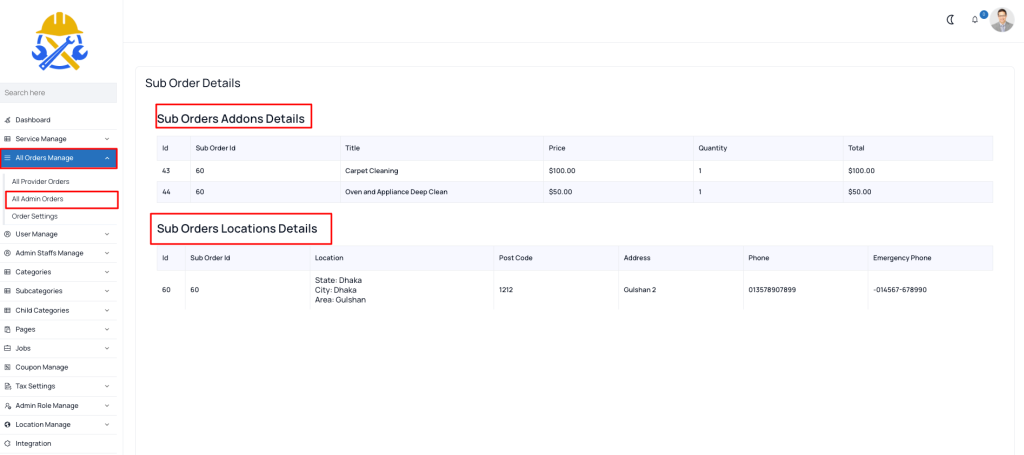1024x455 pixels.
Task: Expand the Jobs chevron
Action: [x=107, y=348]
